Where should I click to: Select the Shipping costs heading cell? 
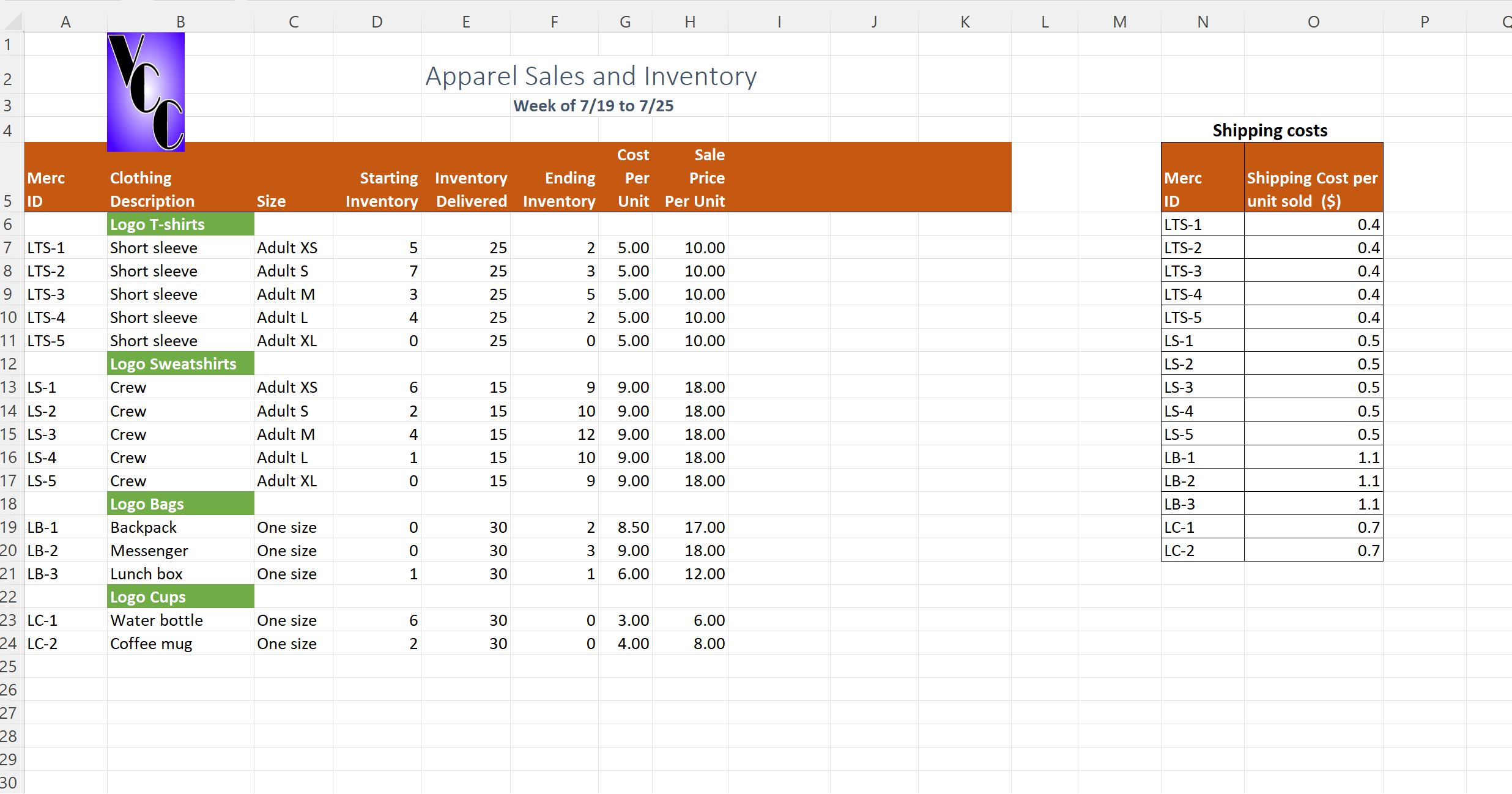[x=1270, y=130]
